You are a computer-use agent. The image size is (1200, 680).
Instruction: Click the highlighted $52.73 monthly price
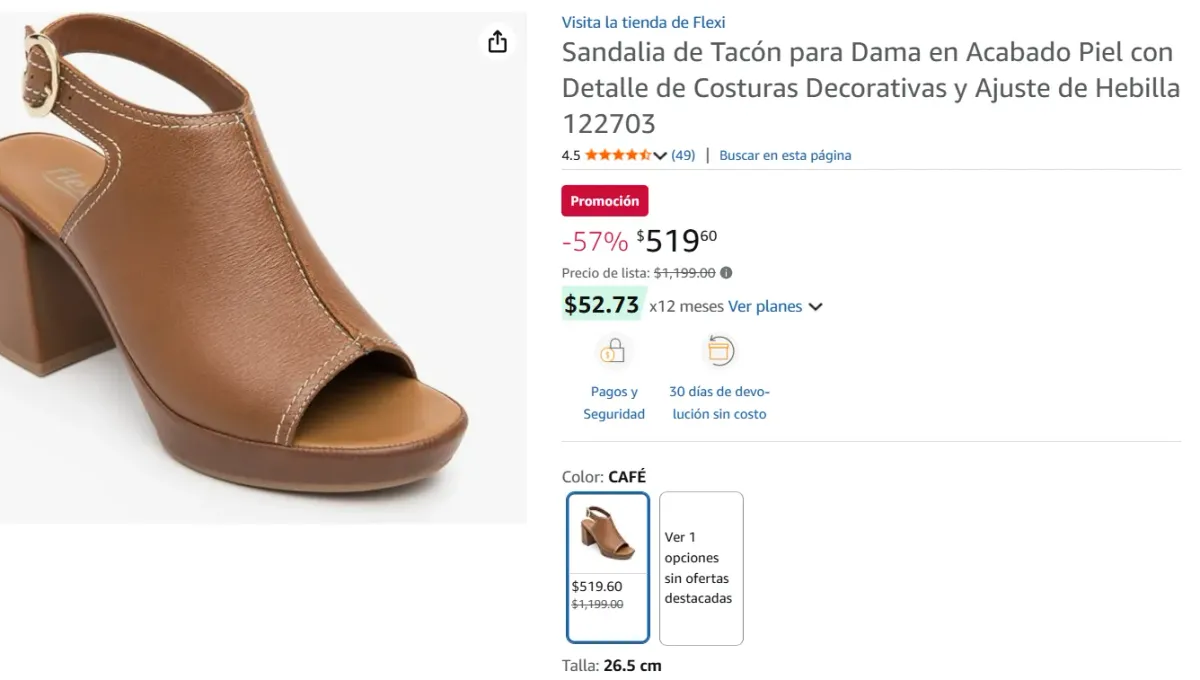coord(603,305)
